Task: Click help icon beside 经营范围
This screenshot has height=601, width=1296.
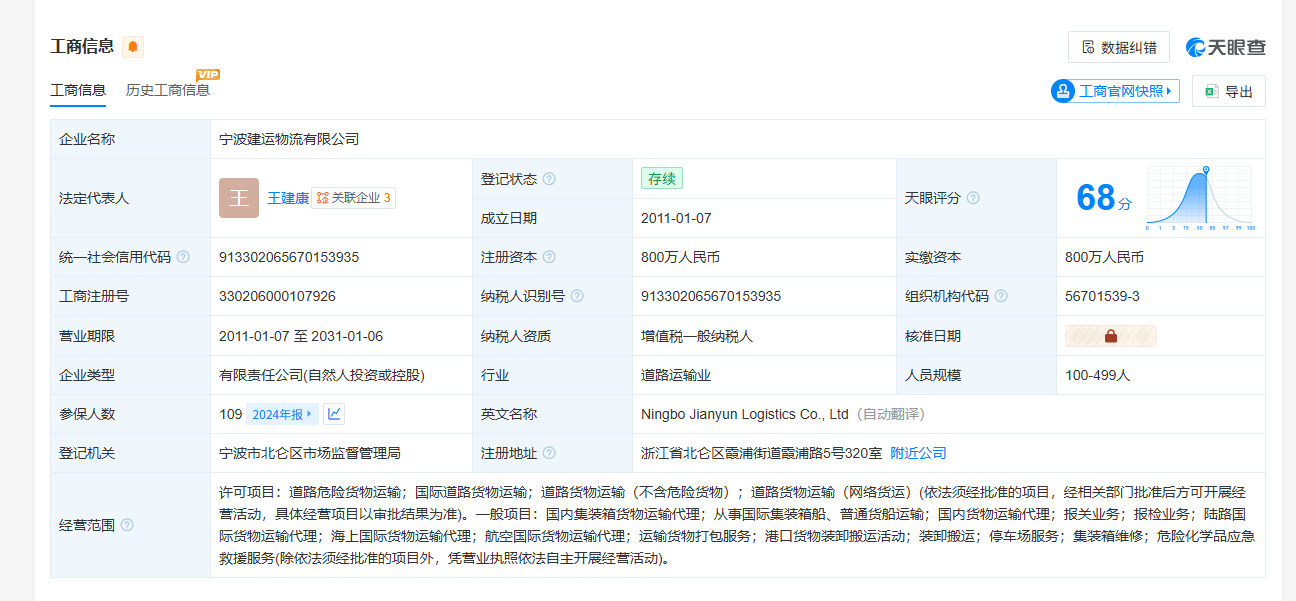Action: tap(127, 525)
